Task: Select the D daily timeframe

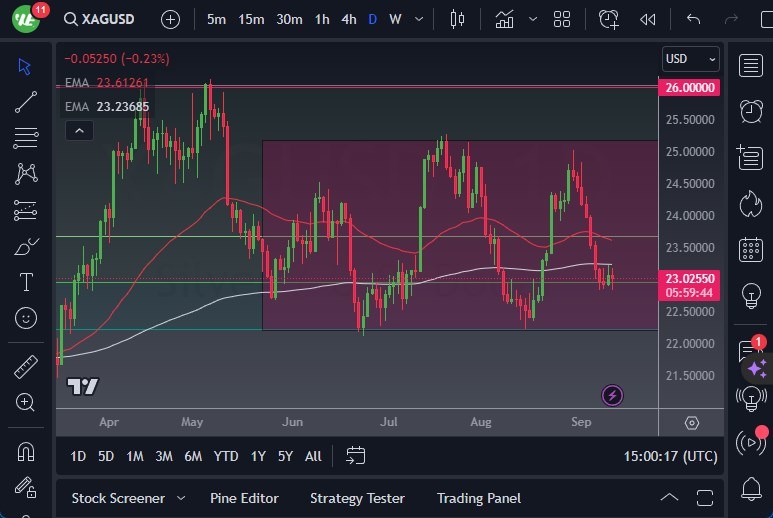Action: click(x=372, y=19)
